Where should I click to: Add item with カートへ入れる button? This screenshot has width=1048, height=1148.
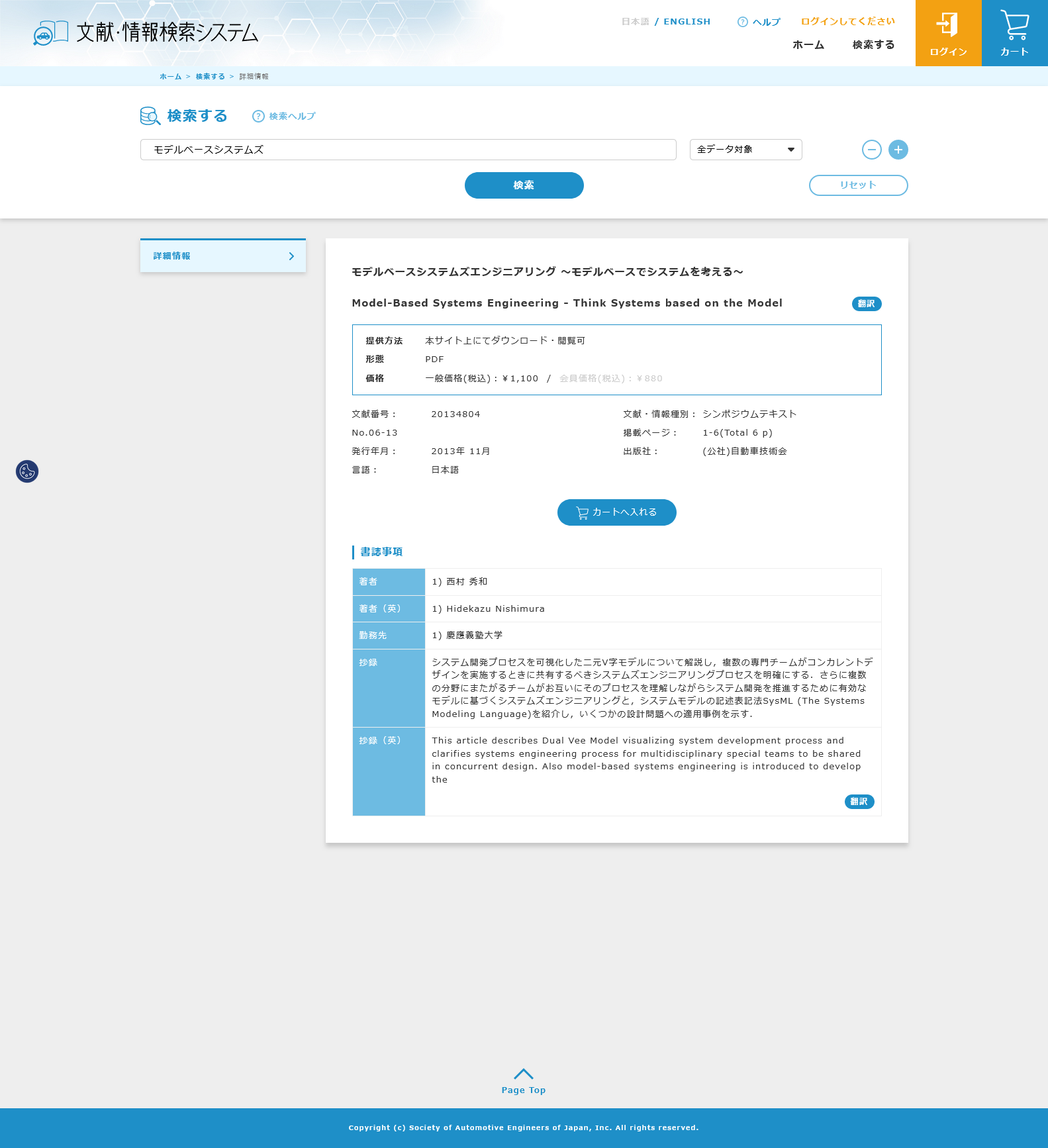[616, 512]
